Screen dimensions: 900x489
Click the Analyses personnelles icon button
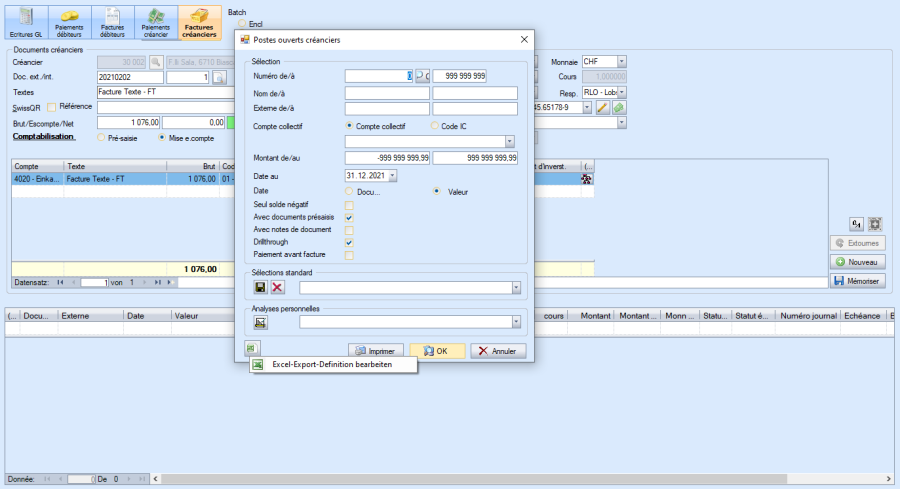pos(260,322)
